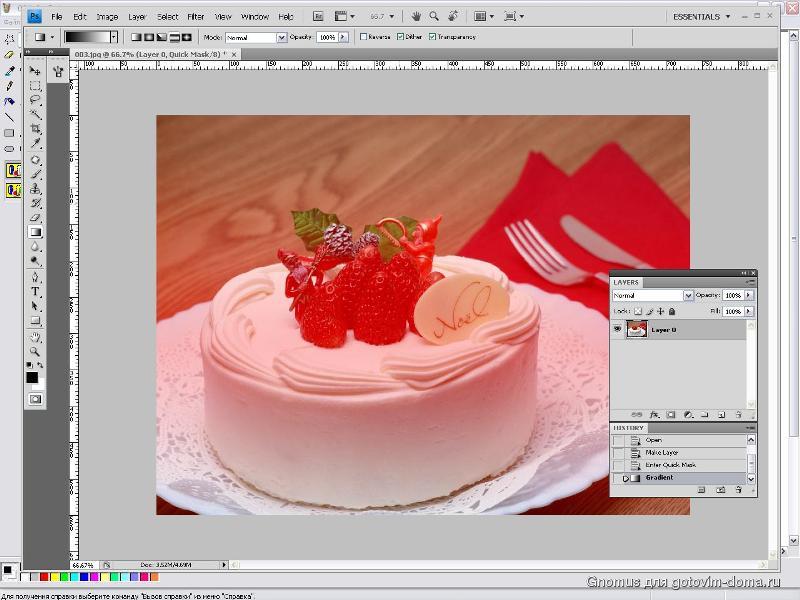Open the Filter menu
Viewport: 800px width, 600px height.
pos(195,17)
